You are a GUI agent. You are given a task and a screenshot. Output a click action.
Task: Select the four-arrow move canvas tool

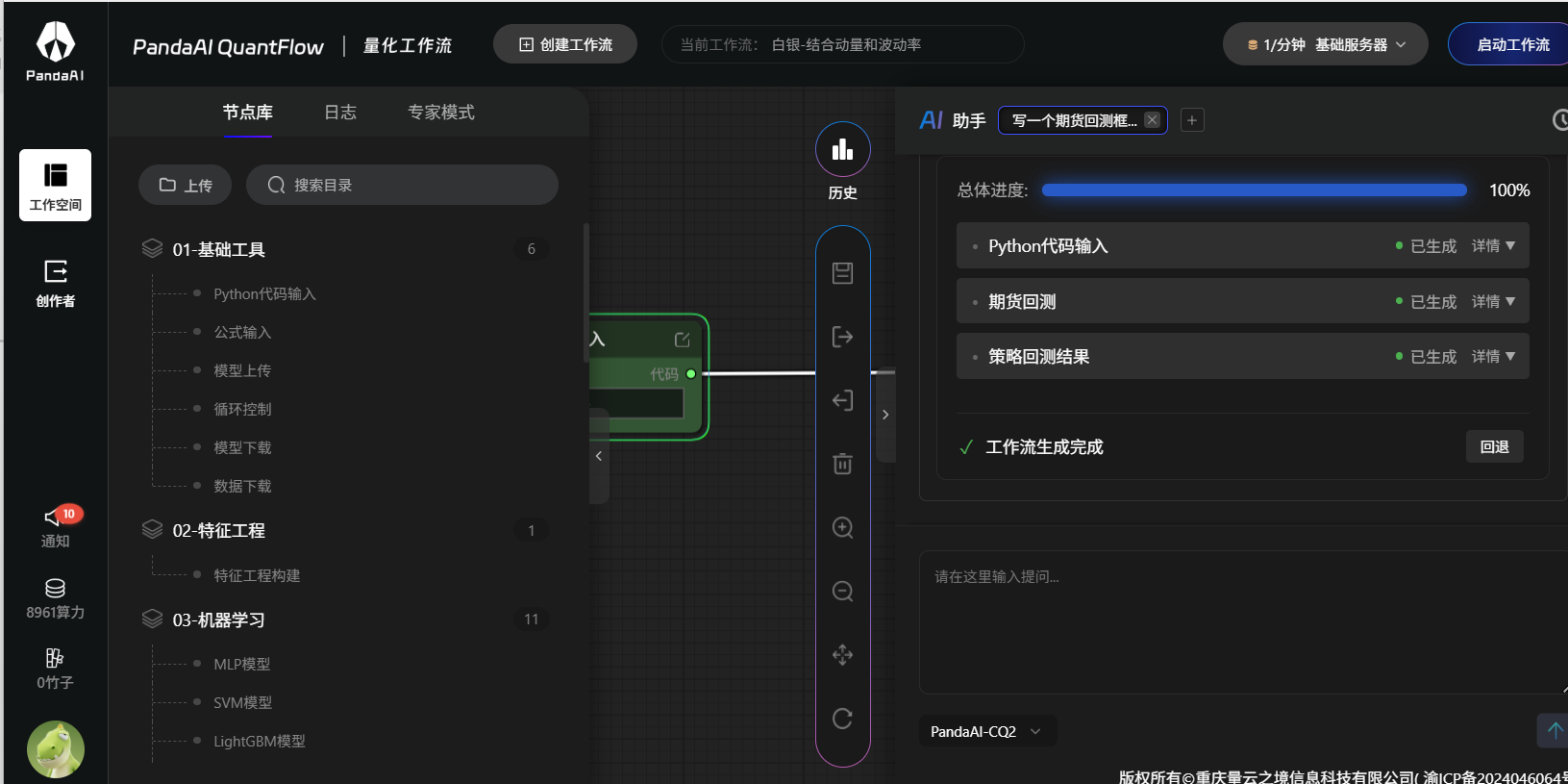pyautogui.click(x=843, y=655)
